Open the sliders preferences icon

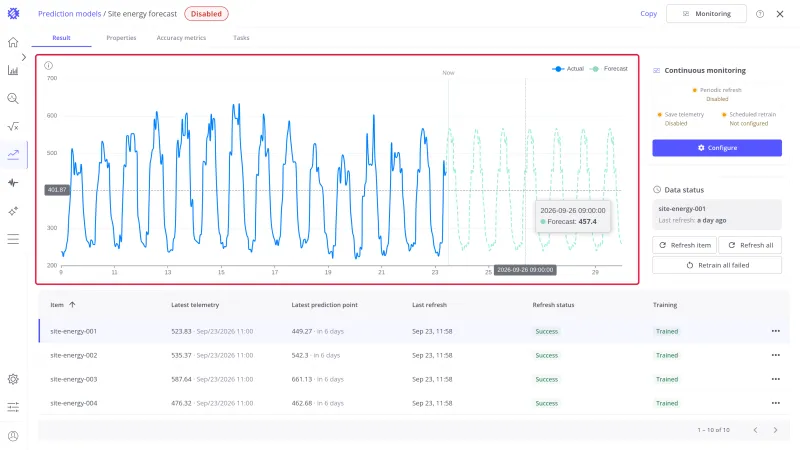[x=13, y=407]
